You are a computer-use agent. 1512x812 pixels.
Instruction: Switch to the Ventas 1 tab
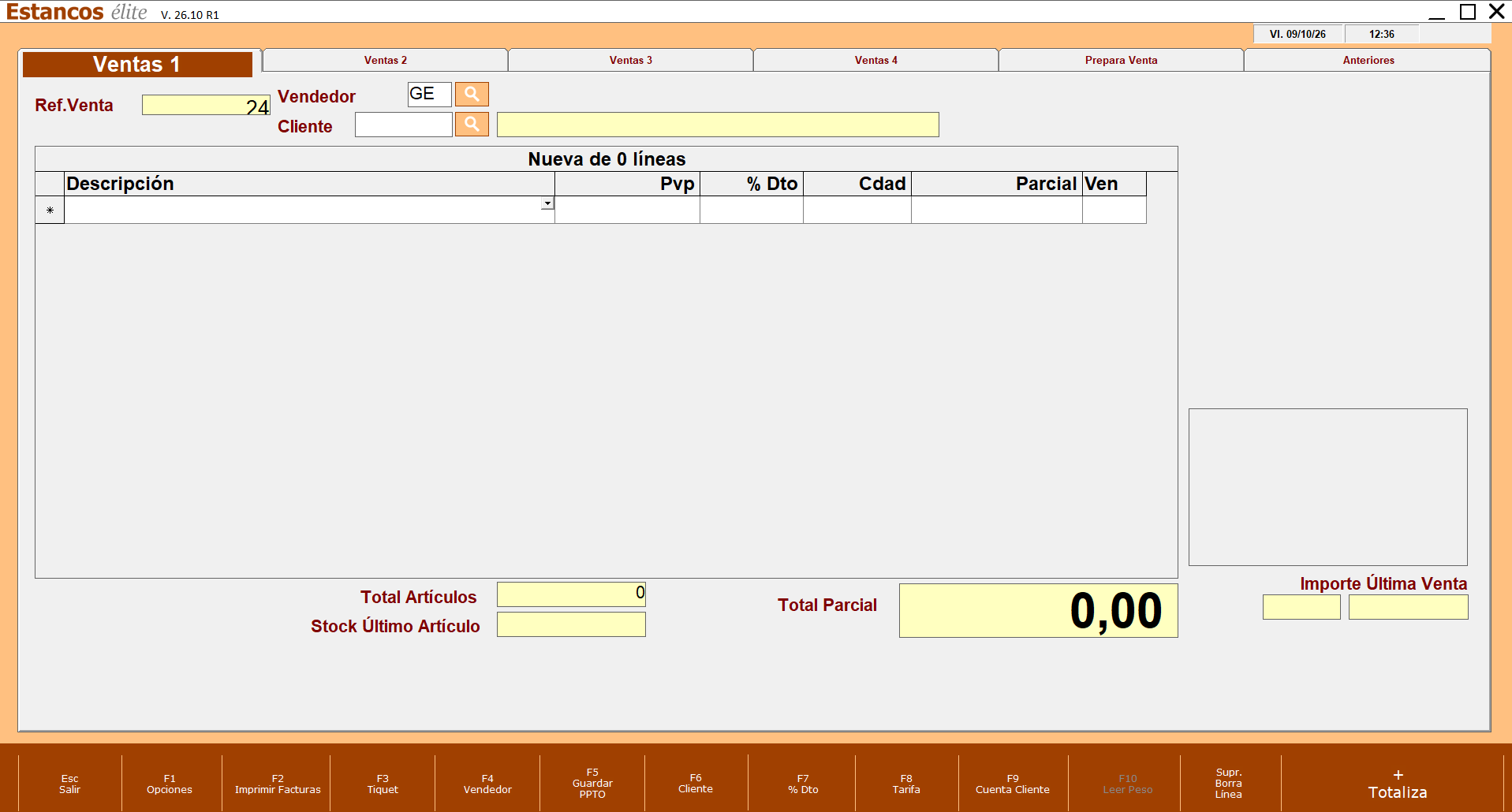(x=137, y=64)
